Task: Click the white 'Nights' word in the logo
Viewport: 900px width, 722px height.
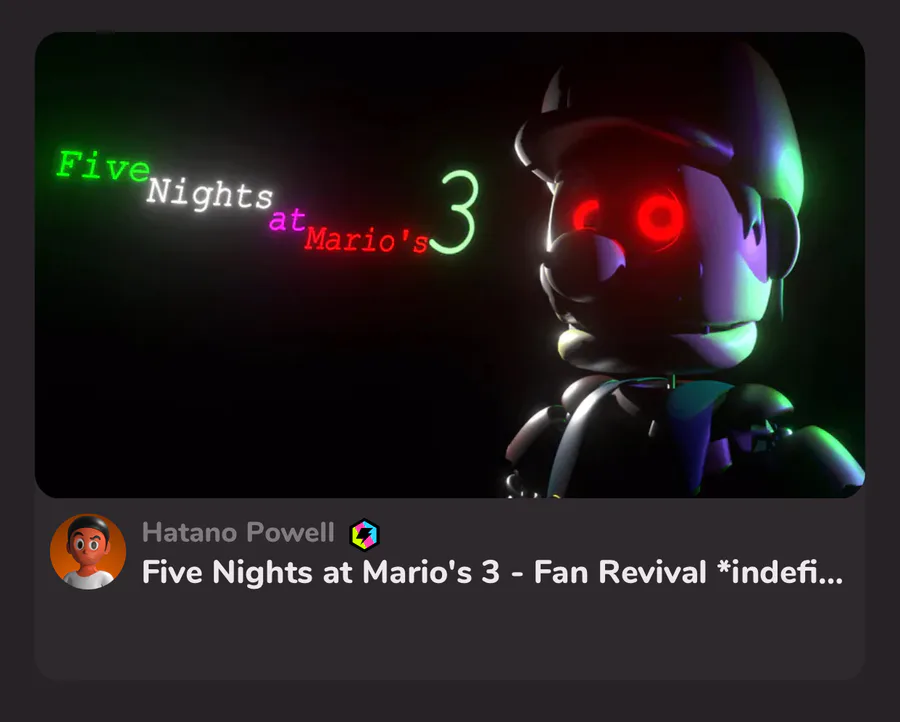Action: coord(210,194)
